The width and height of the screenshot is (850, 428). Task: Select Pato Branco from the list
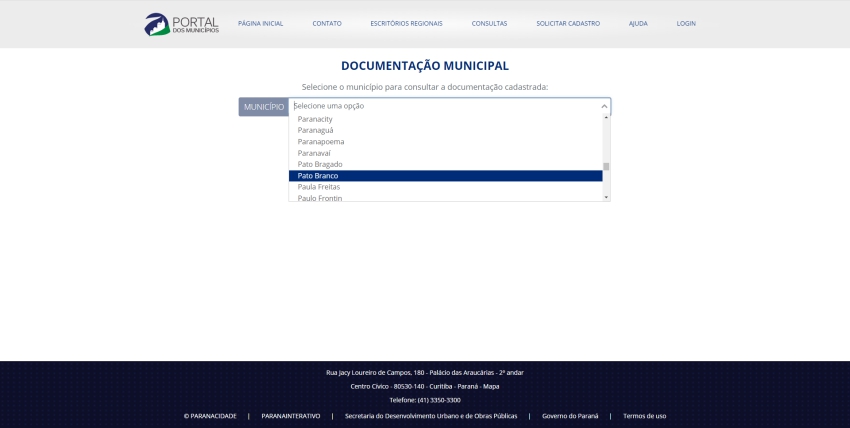(x=318, y=176)
